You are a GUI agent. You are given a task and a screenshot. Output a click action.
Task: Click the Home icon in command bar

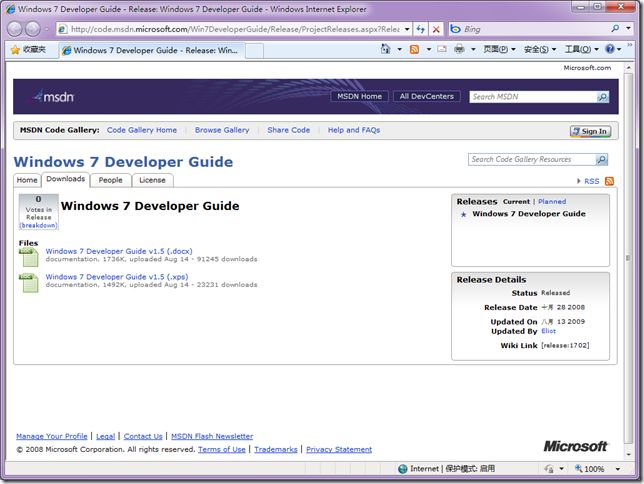(385, 49)
